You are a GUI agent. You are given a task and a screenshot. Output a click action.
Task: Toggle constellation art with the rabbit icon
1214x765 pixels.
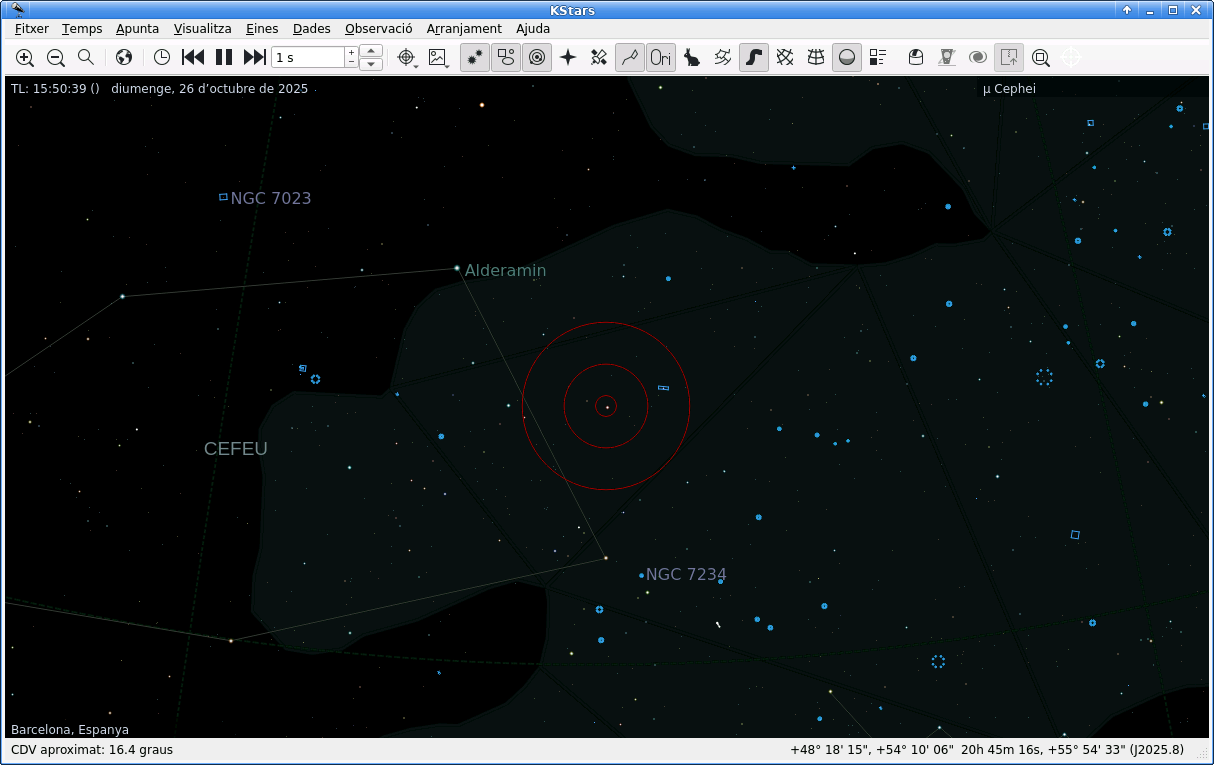pos(691,57)
